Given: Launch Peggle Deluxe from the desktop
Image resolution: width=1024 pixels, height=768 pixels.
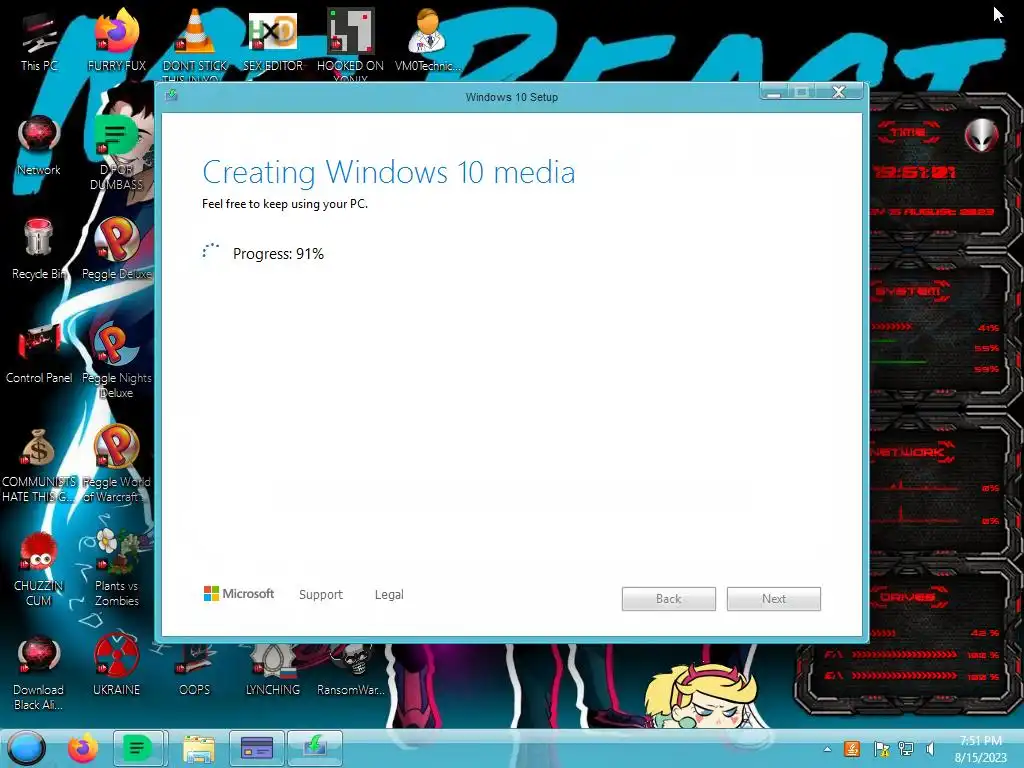Looking at the screenshot, I should point(116,250).
